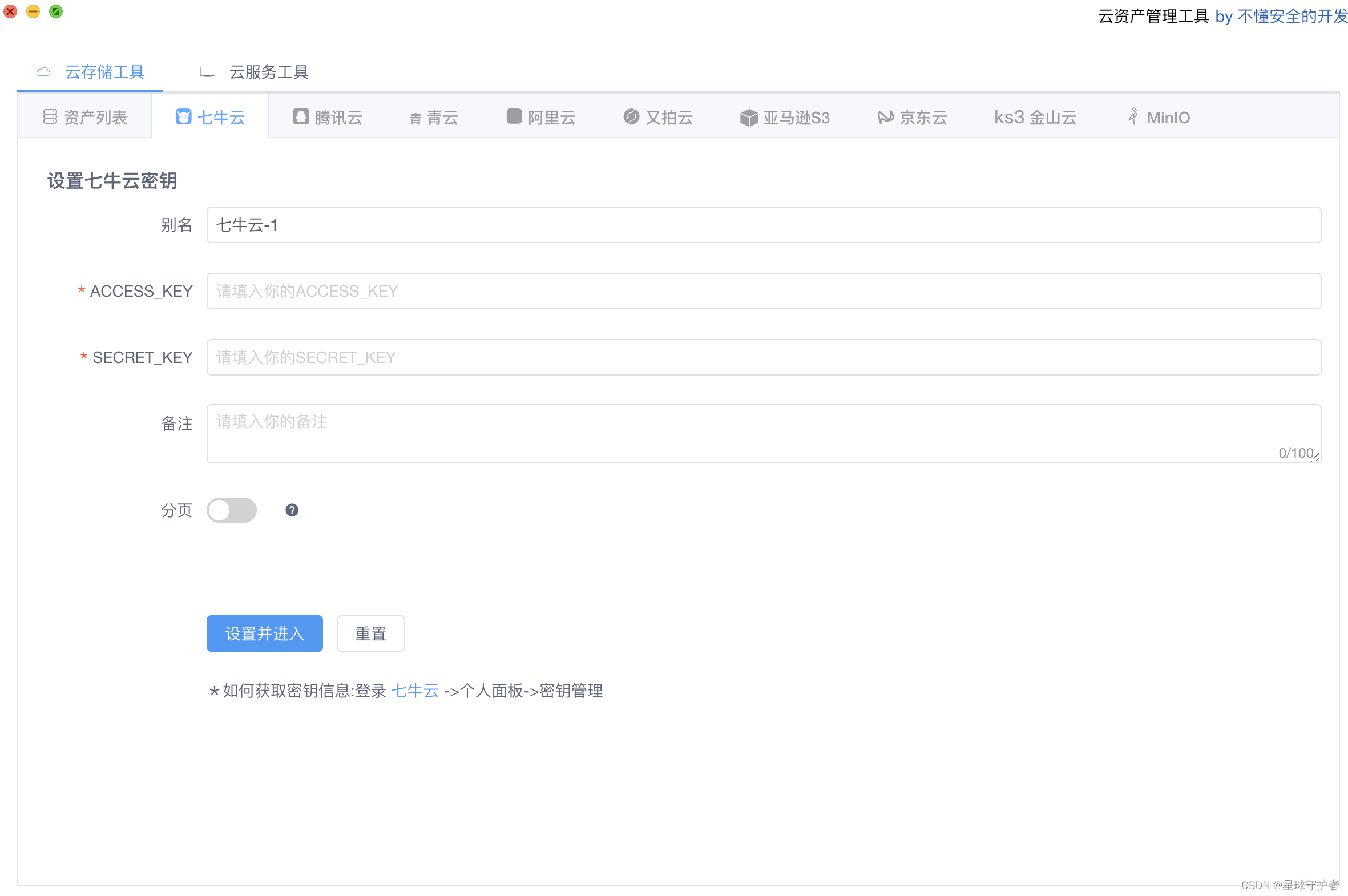Click into the SECRET_KEY input field
The height and width of the screenshot is (896, 1348).
coord(764,358)
